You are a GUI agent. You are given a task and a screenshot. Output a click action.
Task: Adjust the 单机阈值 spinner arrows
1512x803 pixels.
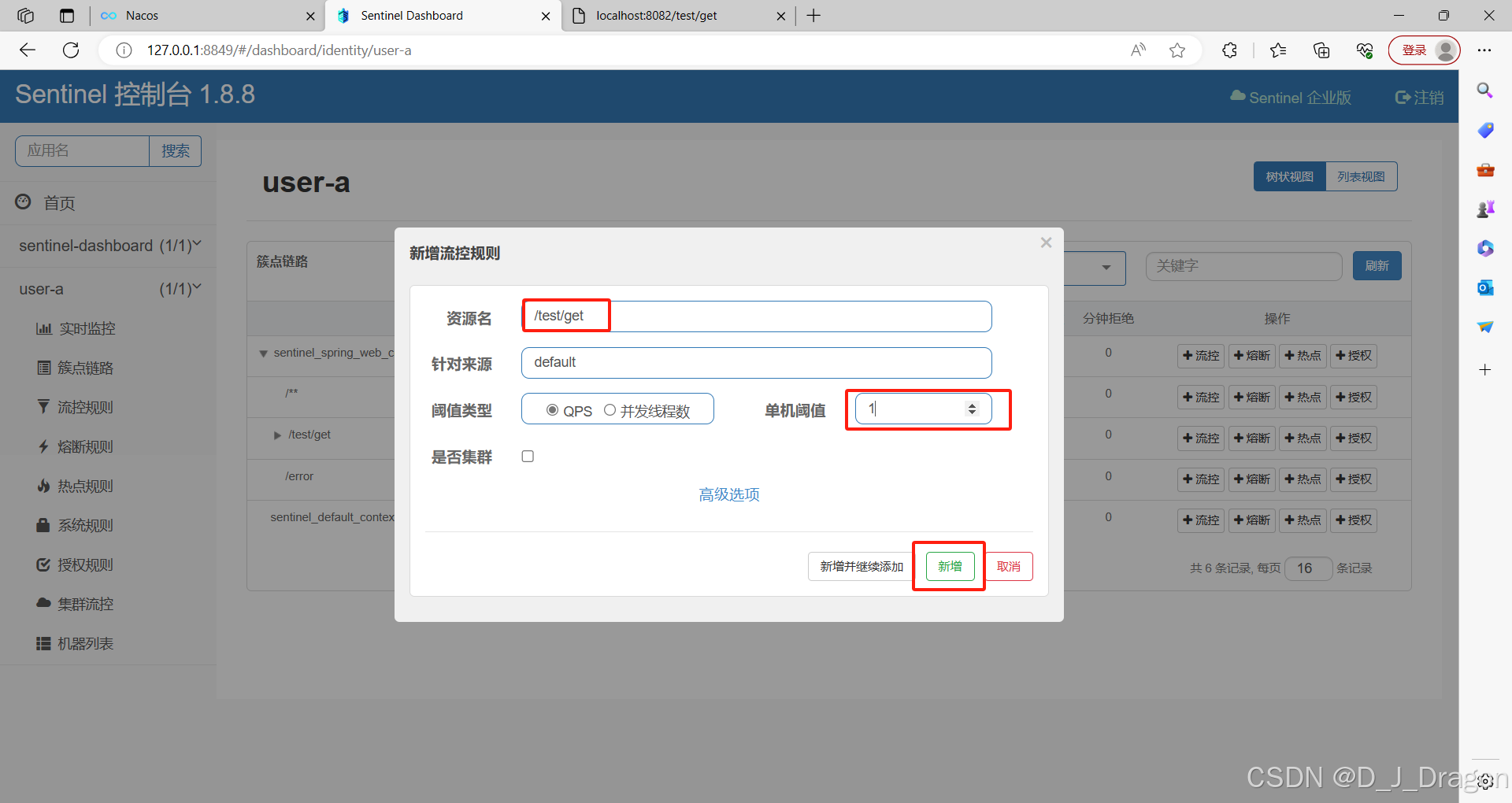click(972, 409)
